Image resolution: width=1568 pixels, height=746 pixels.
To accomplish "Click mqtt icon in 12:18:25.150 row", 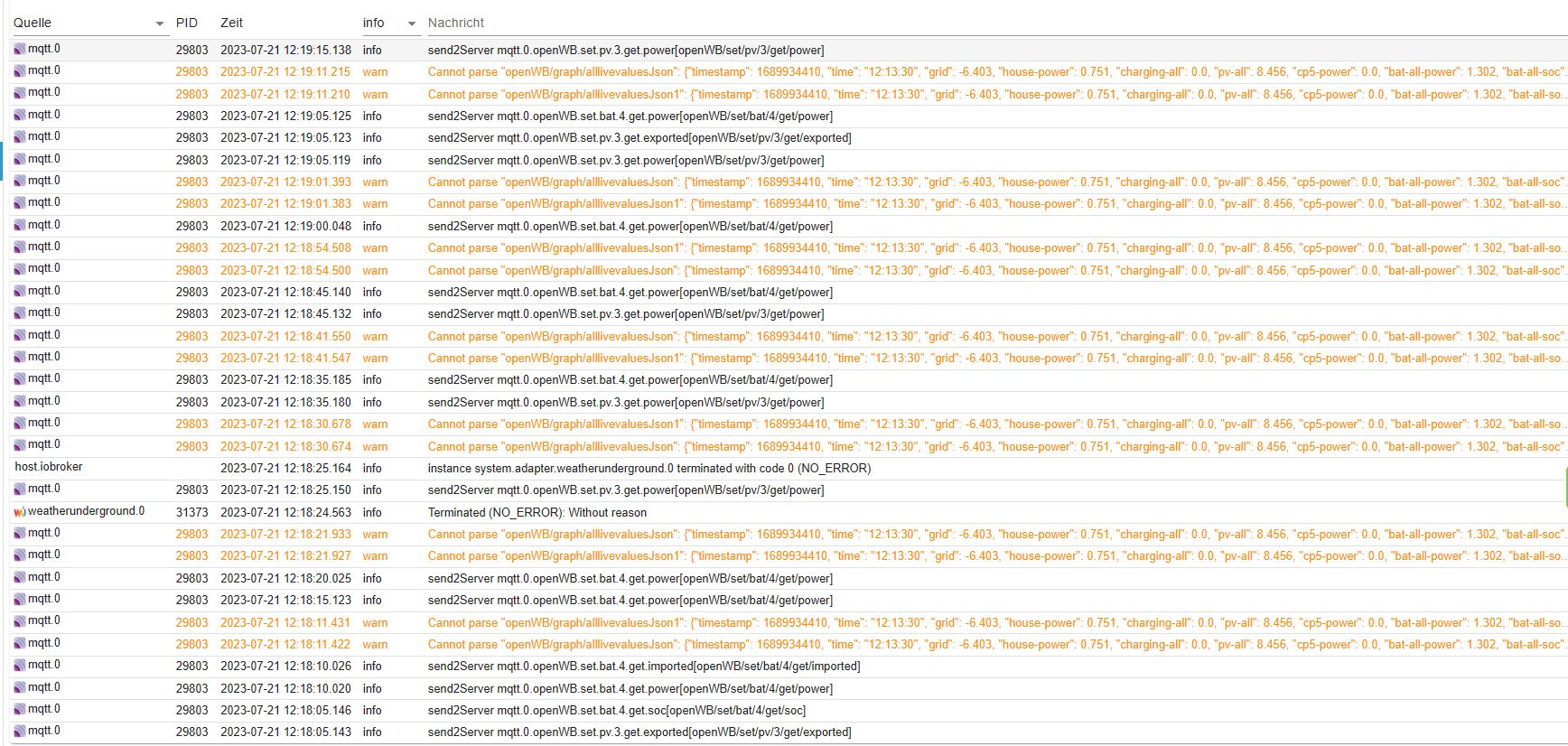I will 19,490.
